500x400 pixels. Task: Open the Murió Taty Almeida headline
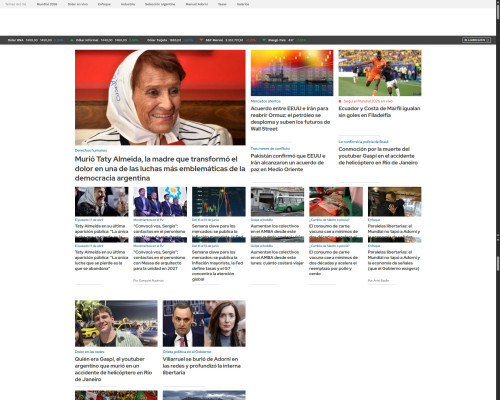point(160,168)
